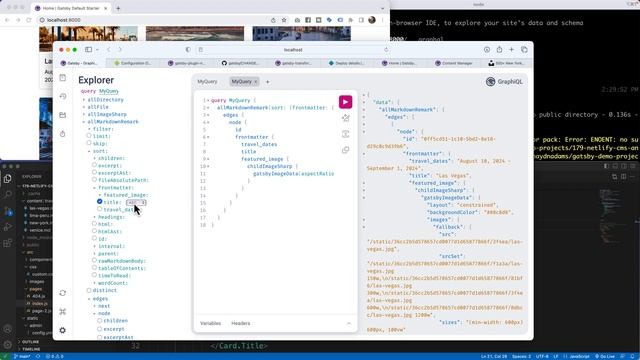
Task: Open Safari downloads icon
Action: click(487, 49)
